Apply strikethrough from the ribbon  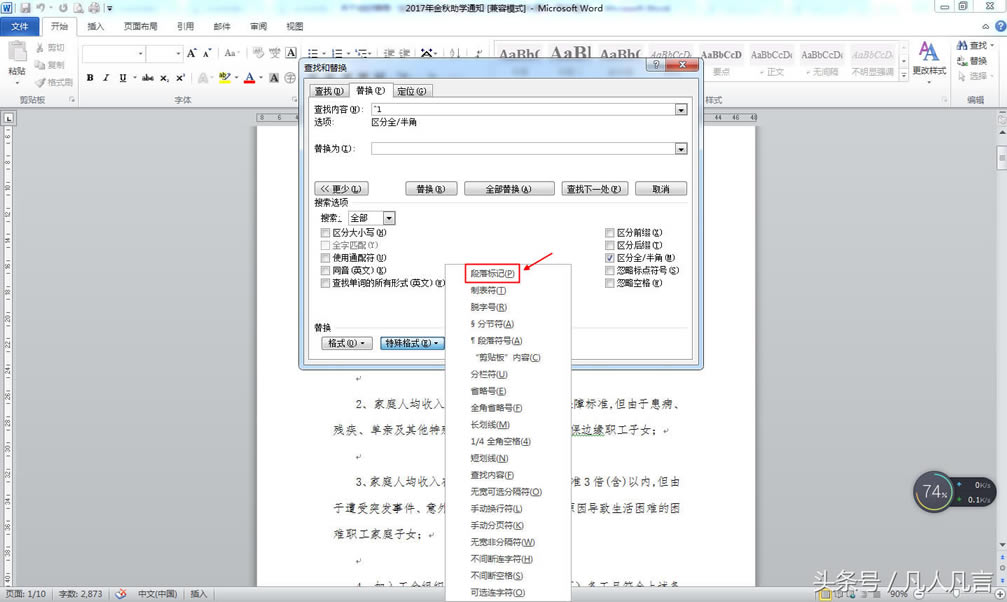click(147, 77)
